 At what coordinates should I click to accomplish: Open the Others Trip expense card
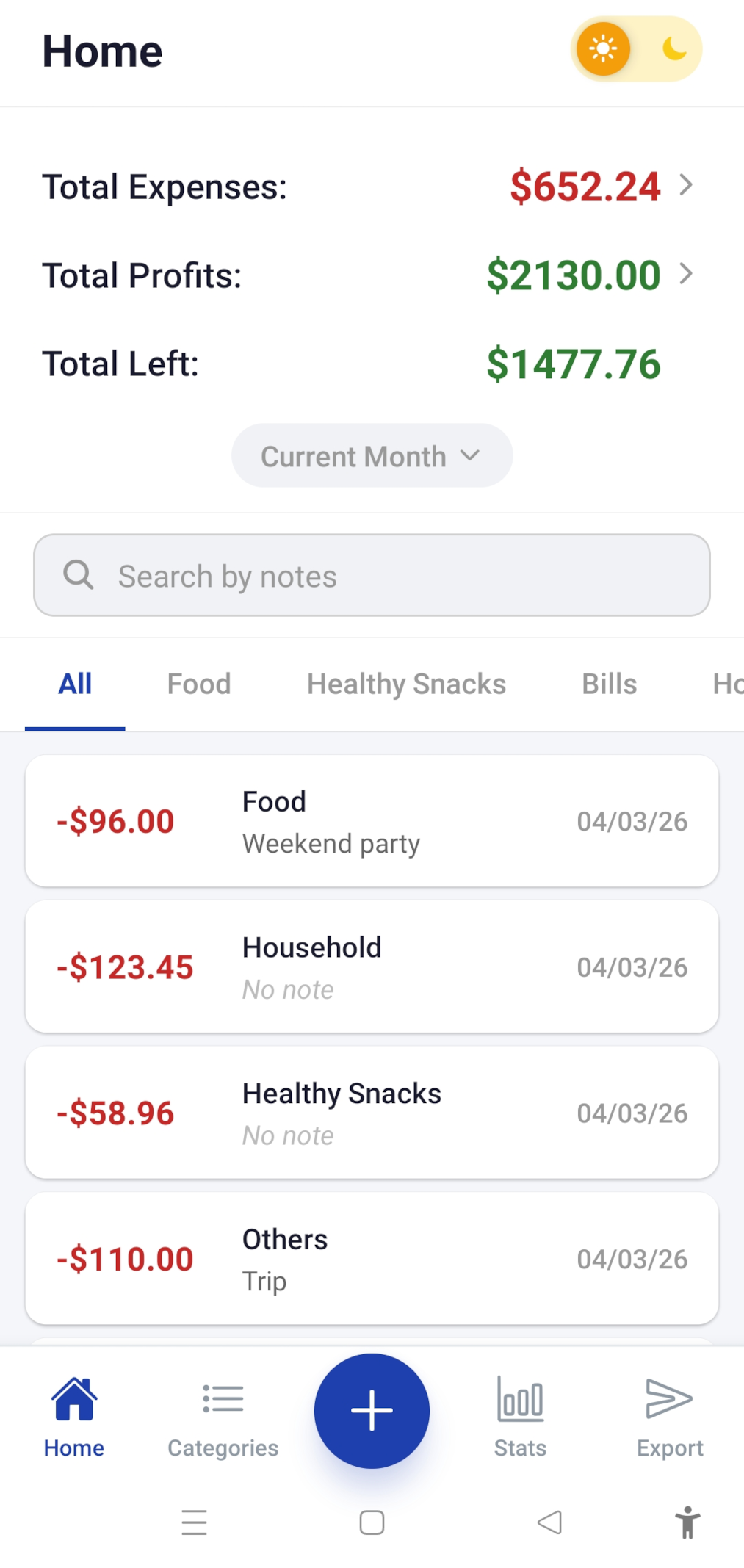pos(372,1259)
